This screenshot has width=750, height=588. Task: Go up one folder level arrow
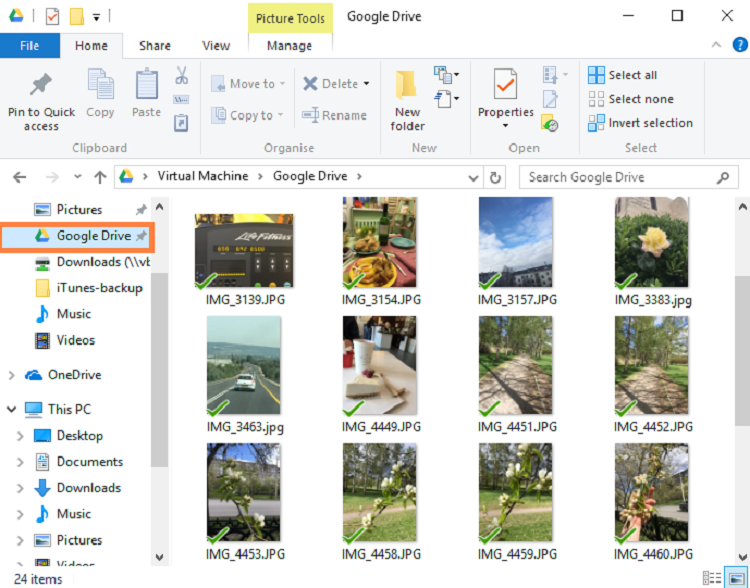[x=100, y=177]
